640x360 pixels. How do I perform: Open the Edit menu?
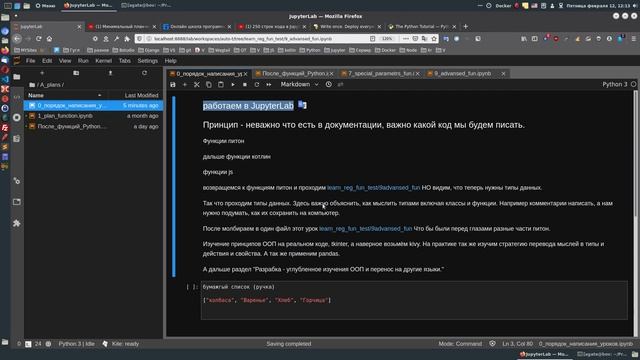(x=47, y=61)
